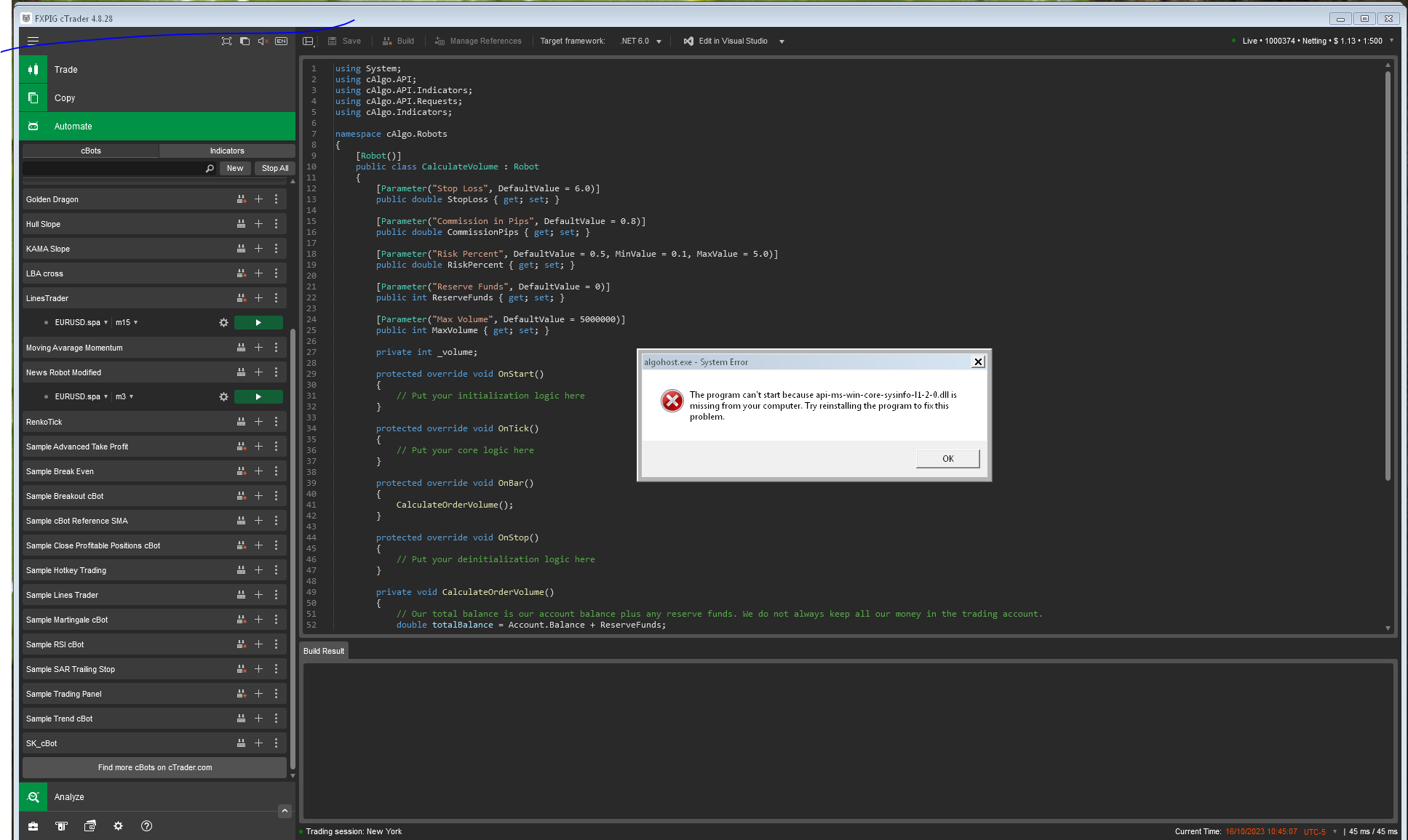Click the 45 ms latency indicator
Screen dimensions: 1408x840
(1372, 832)
